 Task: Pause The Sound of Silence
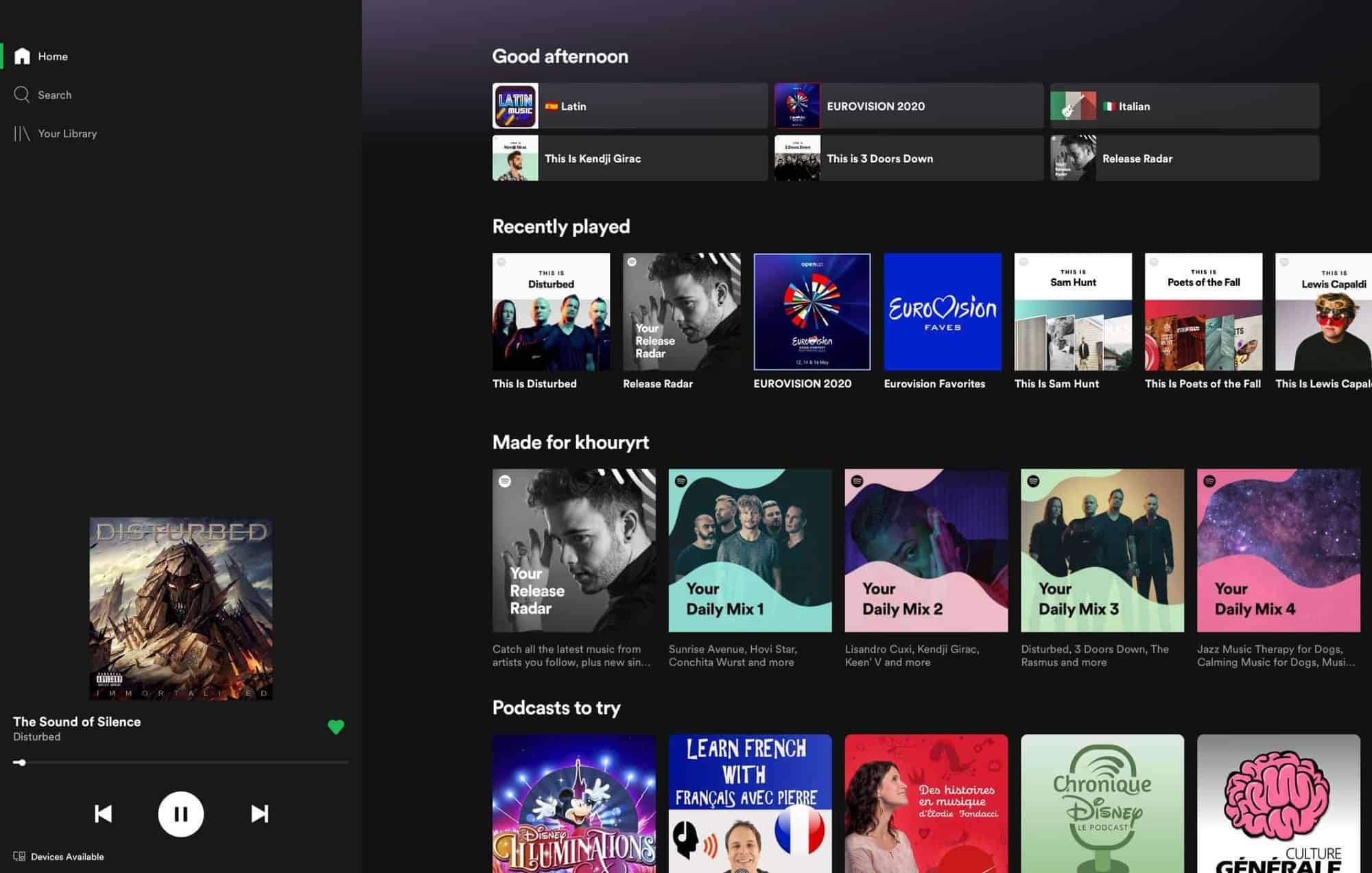(x=181, y=813)
